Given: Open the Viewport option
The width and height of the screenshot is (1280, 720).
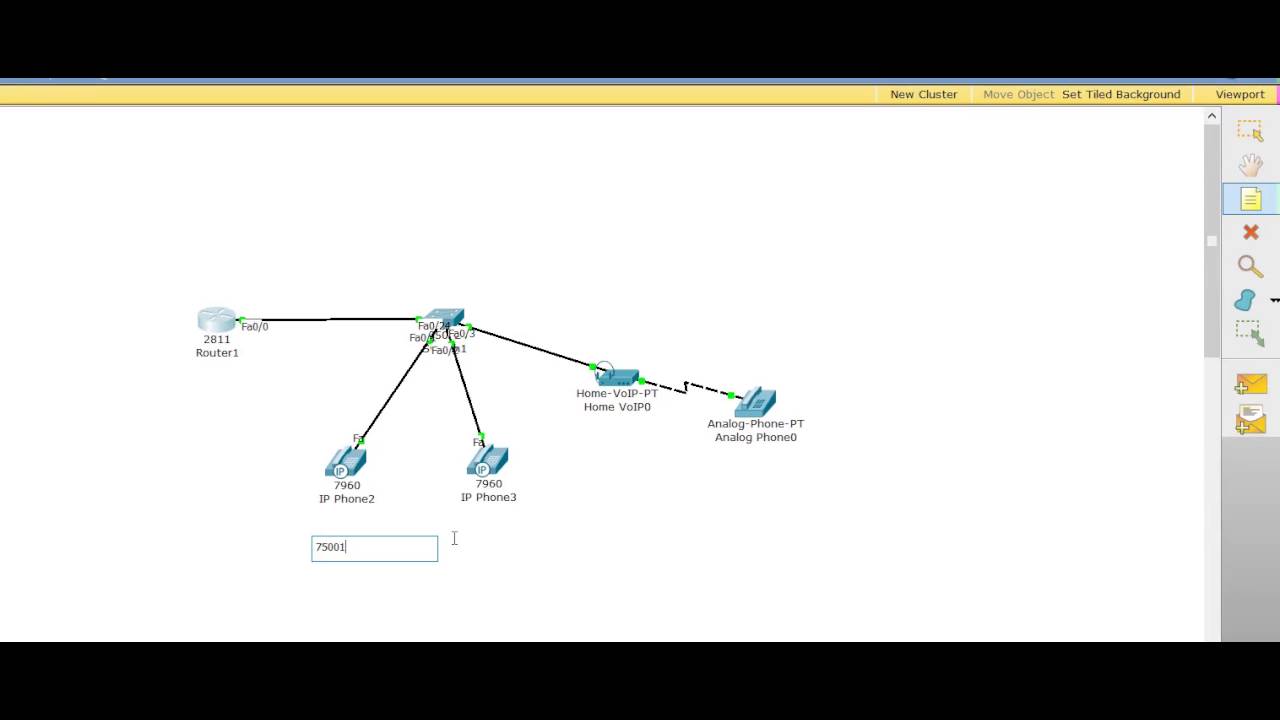Looking at the screenshot, I should 1240,94.
